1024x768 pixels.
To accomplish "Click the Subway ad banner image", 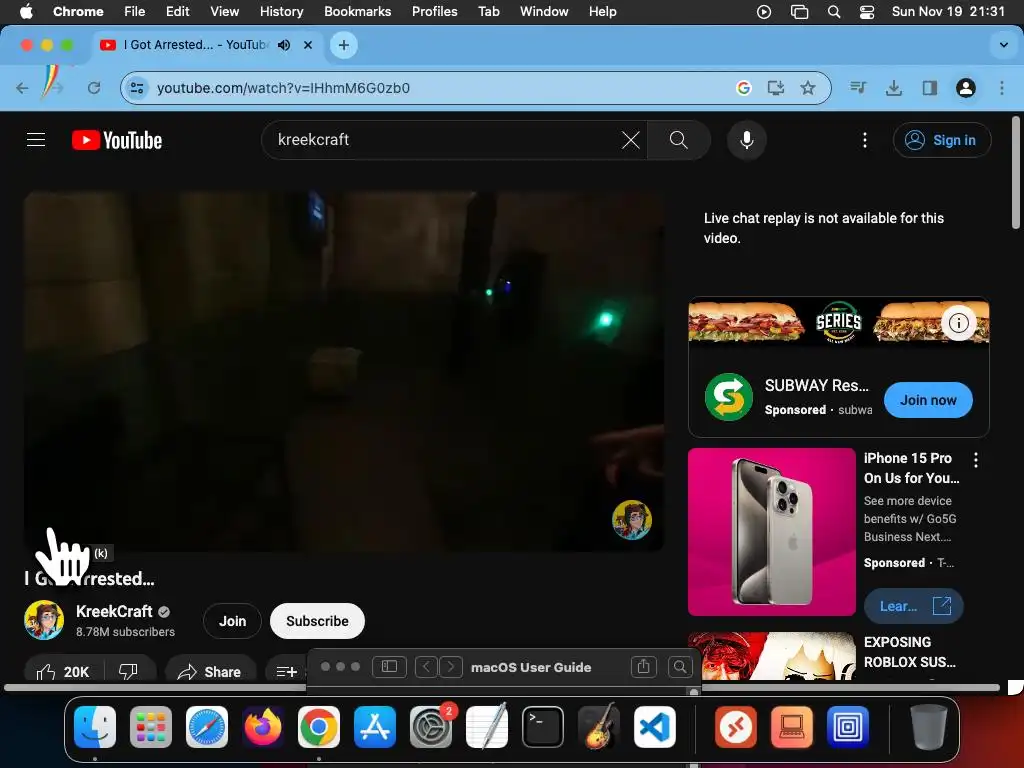I will click(x=839, y=322).
